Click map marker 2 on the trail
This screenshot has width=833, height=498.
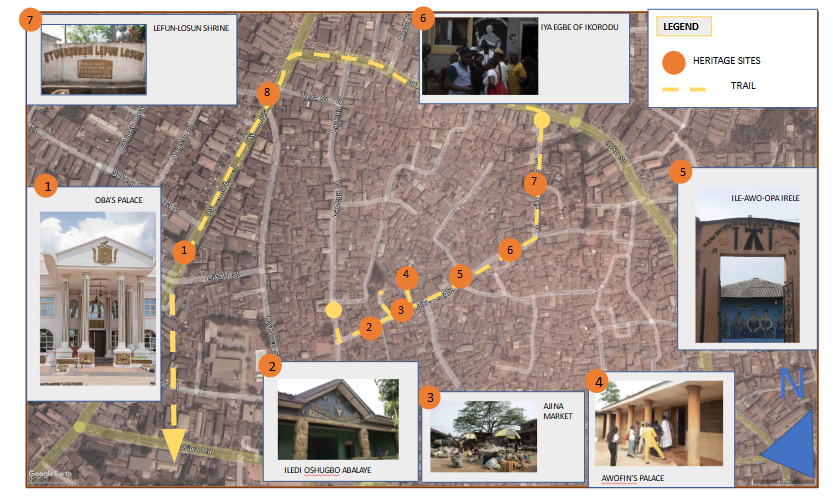pyautogui.click(x=370, y=327)
